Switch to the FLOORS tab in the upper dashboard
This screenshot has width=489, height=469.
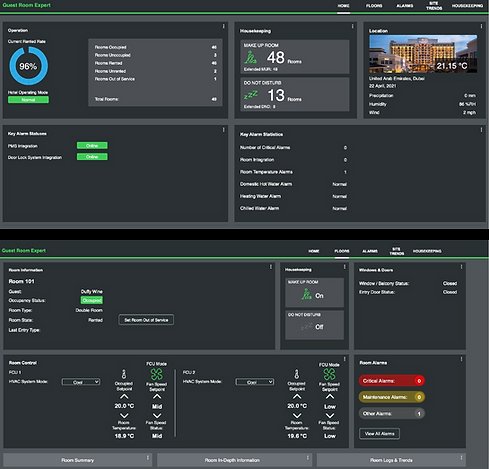point(374,6)
